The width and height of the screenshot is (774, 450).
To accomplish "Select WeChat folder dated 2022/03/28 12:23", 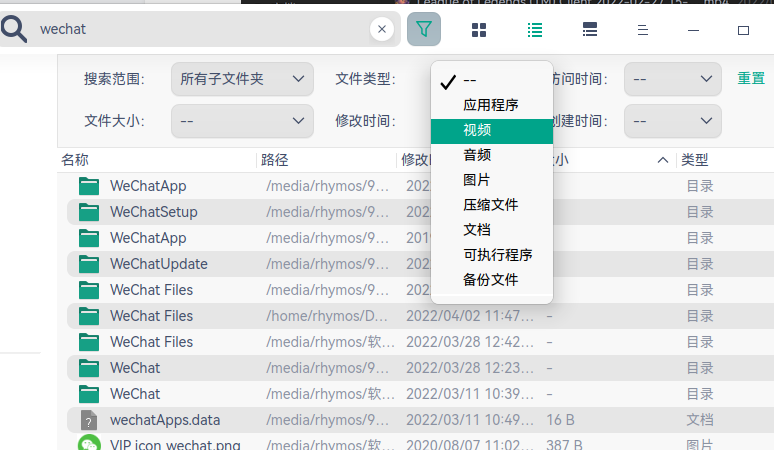I will point(421,368).
